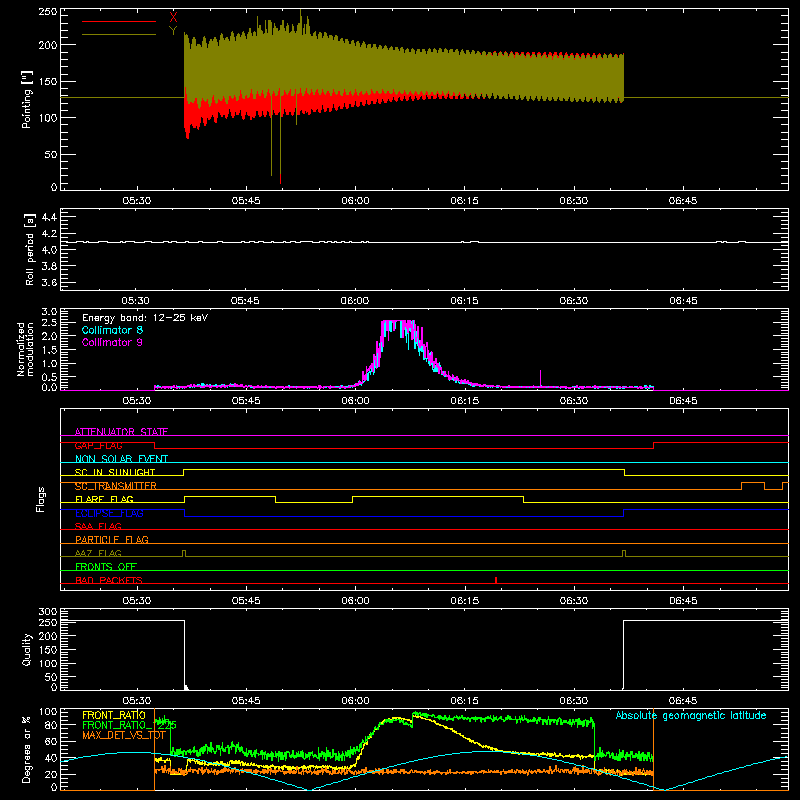Click the green FRONT_RATIO_1225 legend entry
The image size is (800, 800).
(x=130, y=725)
